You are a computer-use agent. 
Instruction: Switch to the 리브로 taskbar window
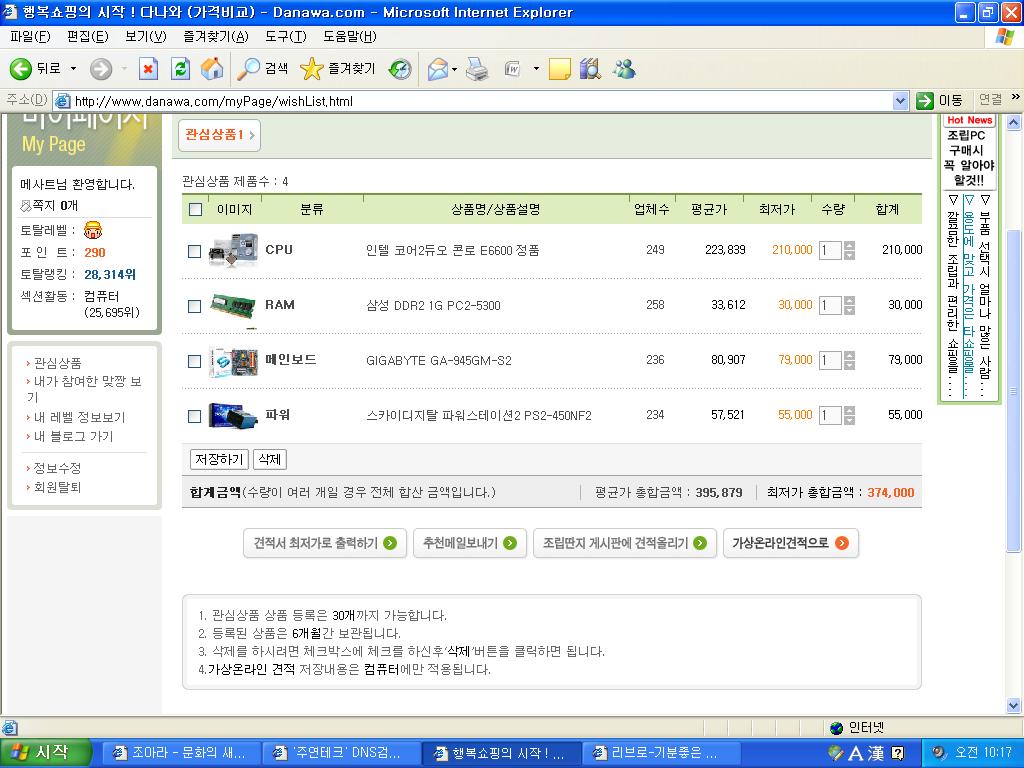coord(662,753)
